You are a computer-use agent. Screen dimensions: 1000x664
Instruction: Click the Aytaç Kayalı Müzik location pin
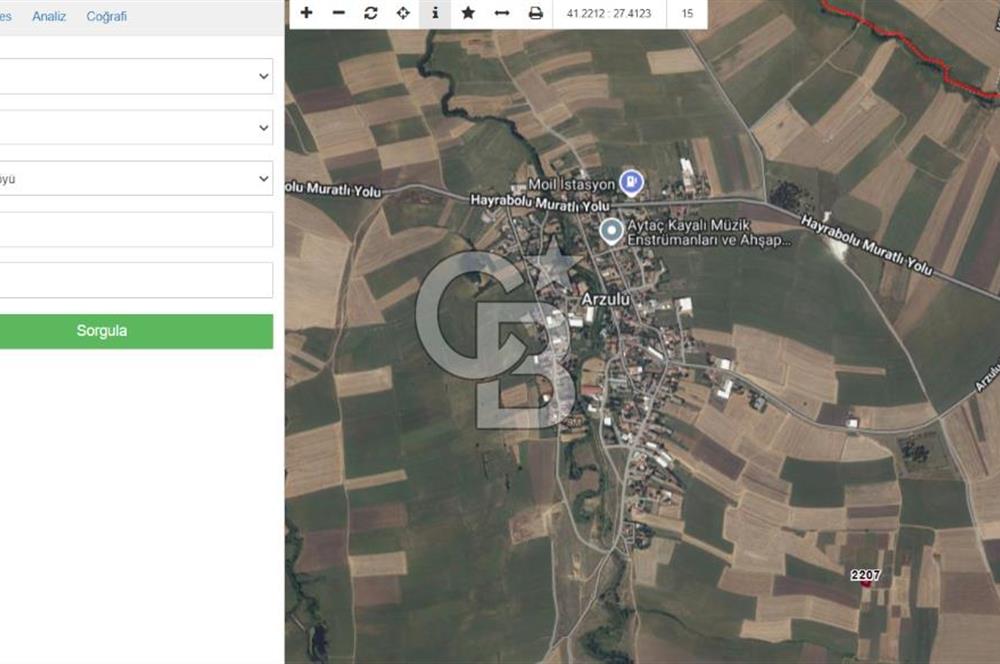click(612, 231)
